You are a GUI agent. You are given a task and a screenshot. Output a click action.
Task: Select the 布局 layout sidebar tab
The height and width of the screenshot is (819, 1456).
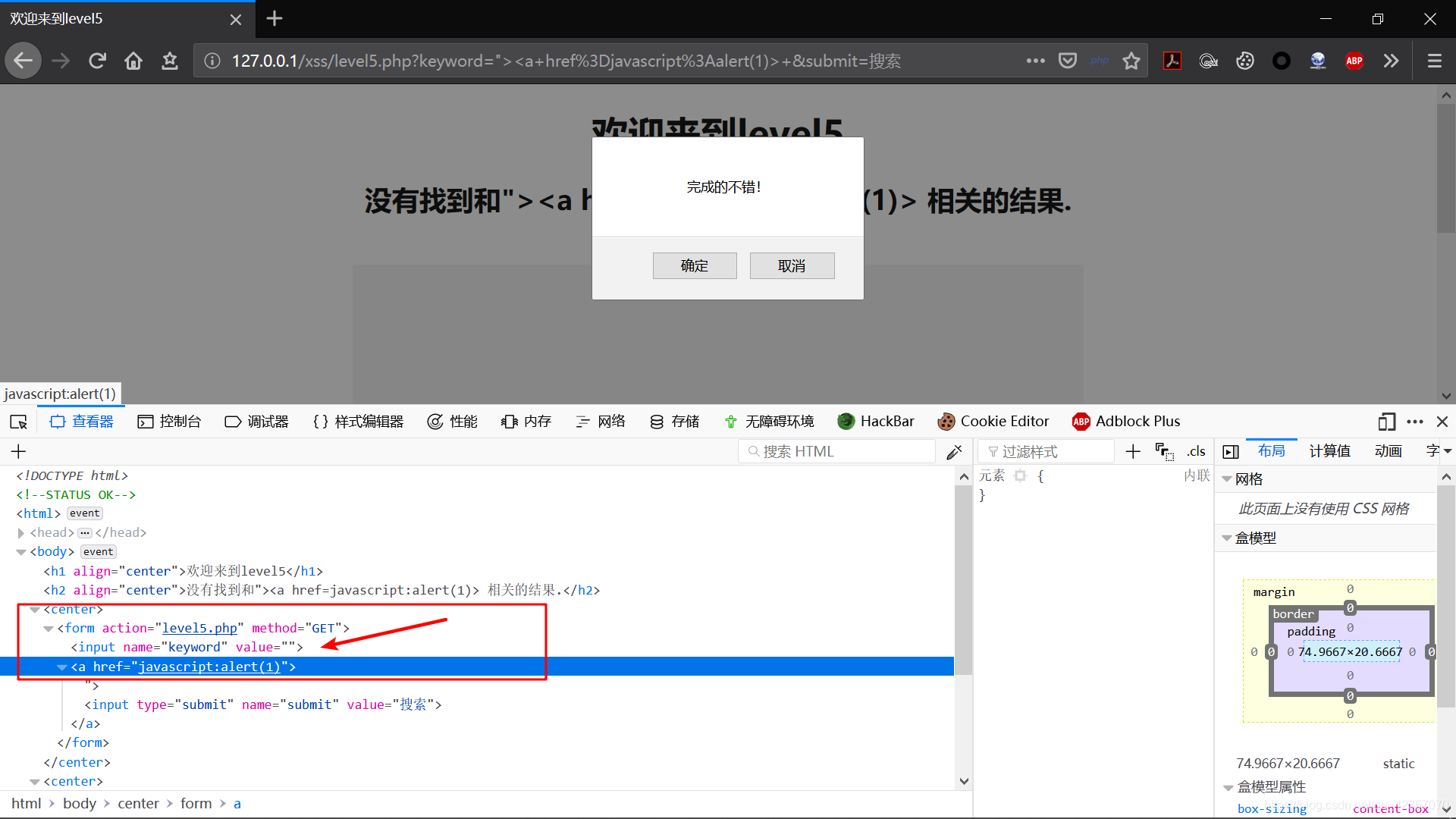point(1272,451)
